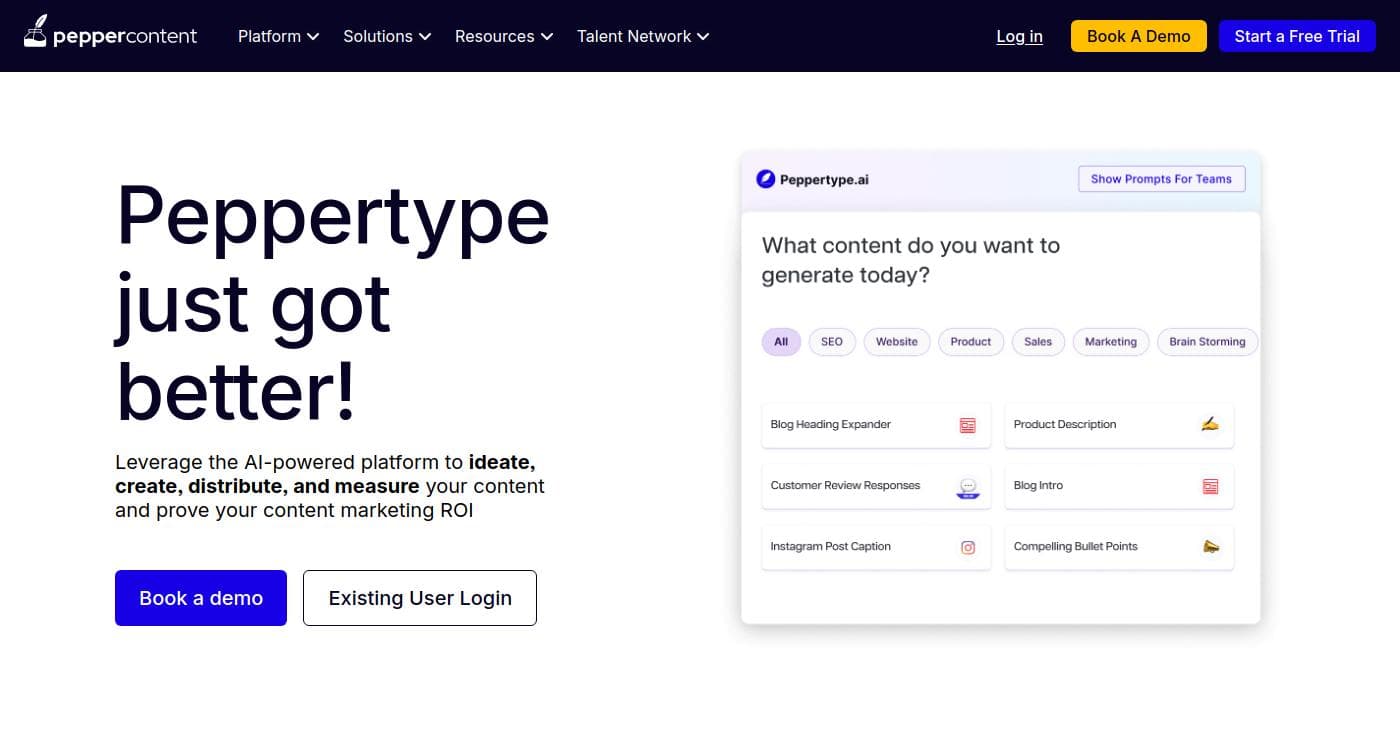Open the Log in link
1400x735 pixels.
pyautogui.click(x=1019, y=36)
